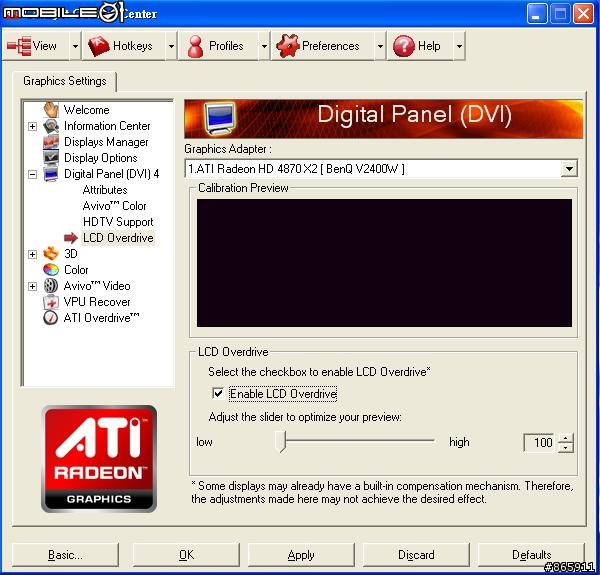600x575 pixels.
Task: Click the ATI Radeon Graphics logo
Action: 99,459
